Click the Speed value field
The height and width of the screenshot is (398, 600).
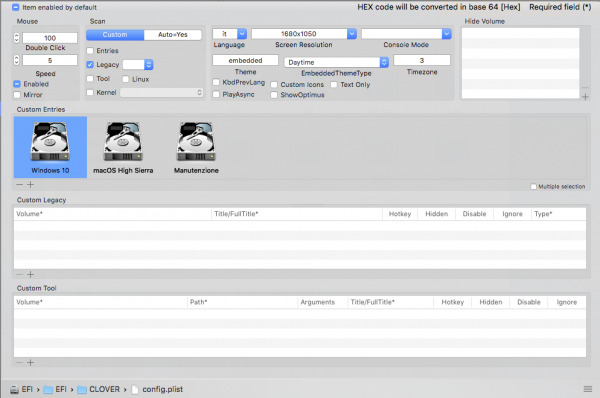click(x=50, y=60)
